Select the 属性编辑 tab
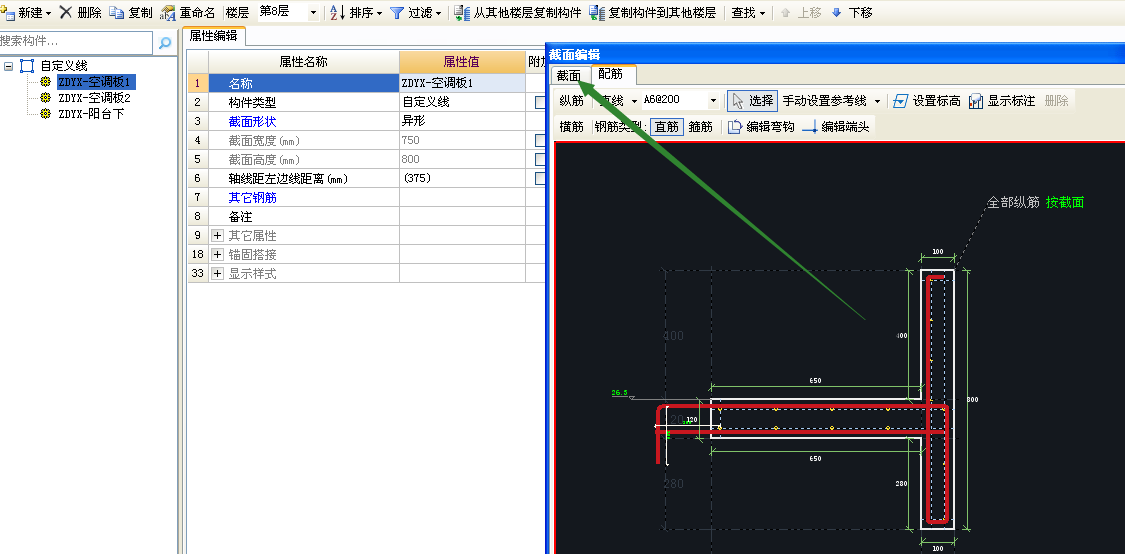This screenshot has height=554, width=1125. (214, 36)
